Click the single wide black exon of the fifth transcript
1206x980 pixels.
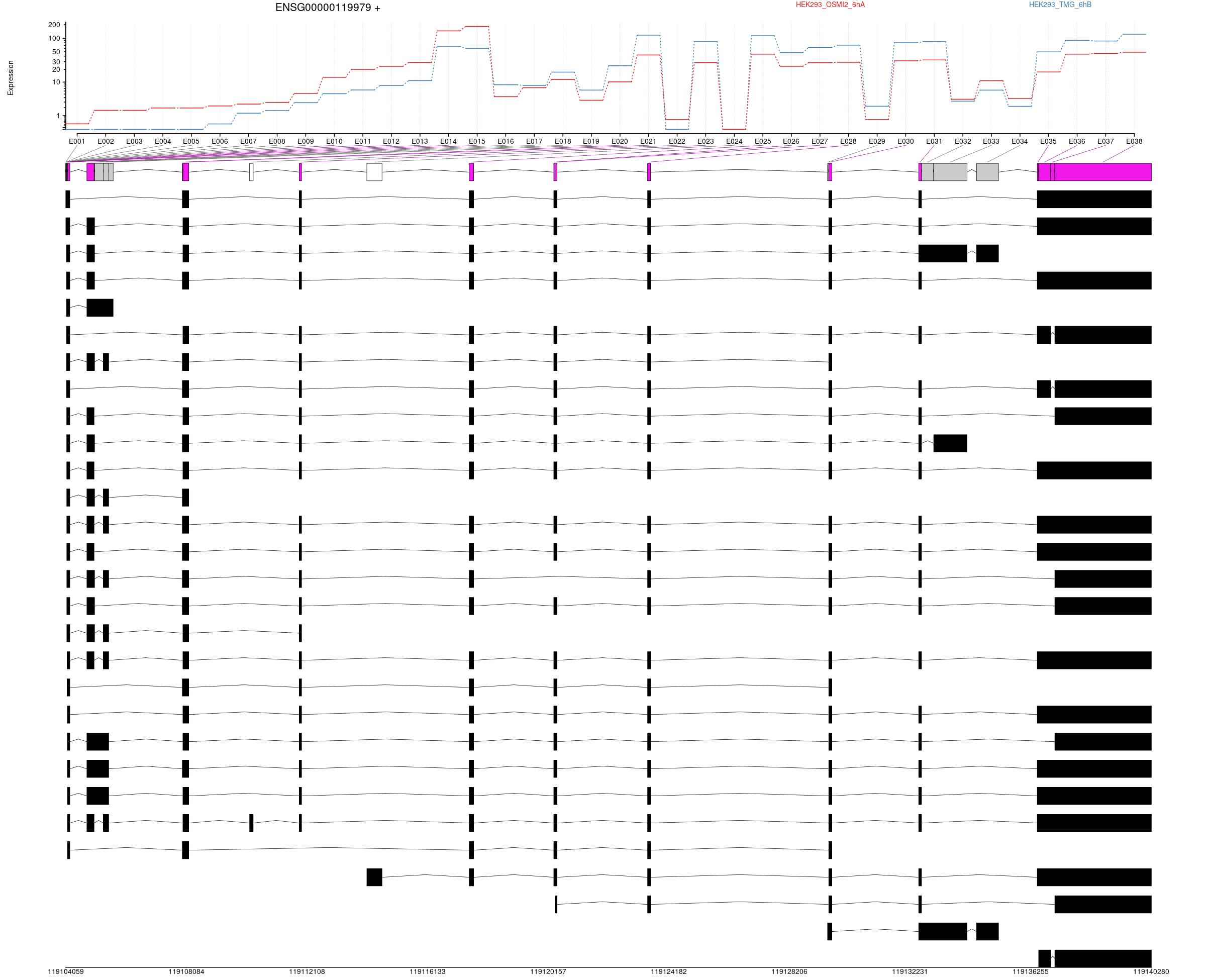point(100,308)
